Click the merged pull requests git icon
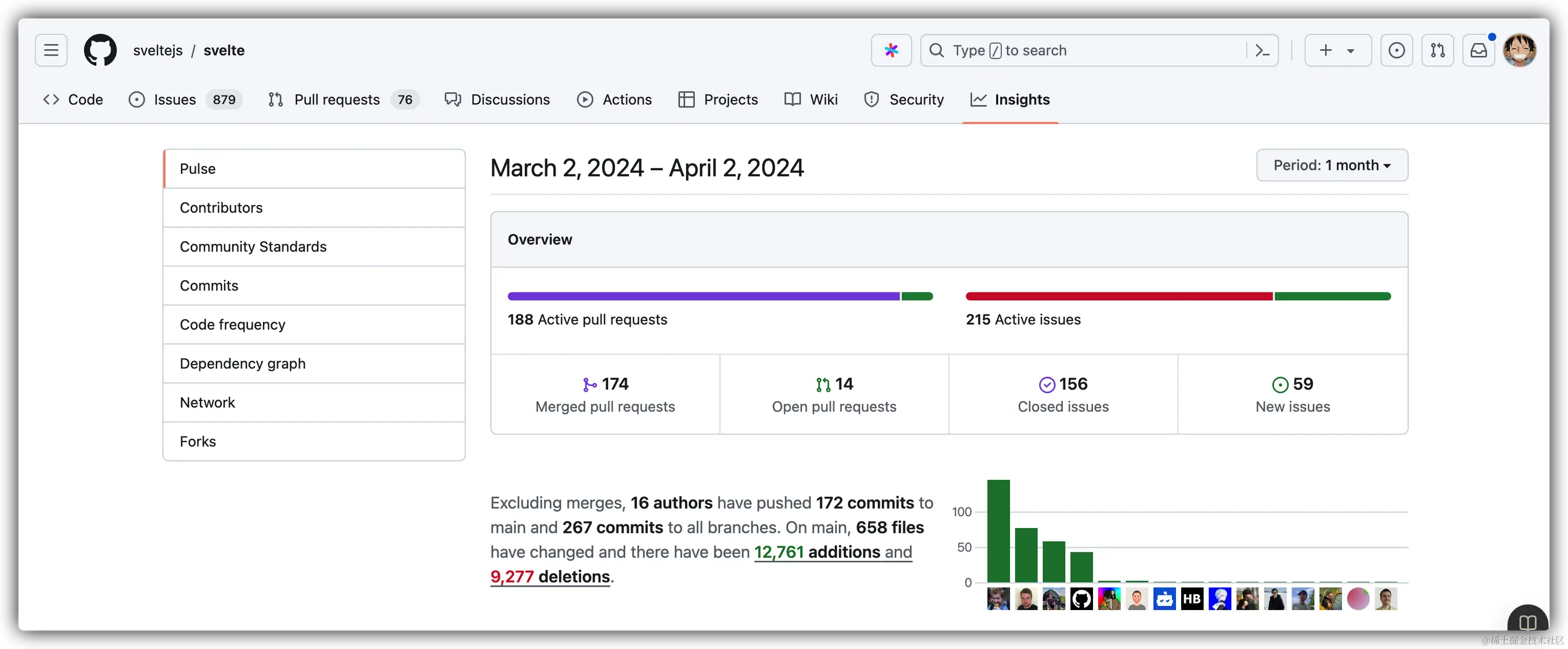1568x649 pixels. pyautogui.click(x=588, y=384)
